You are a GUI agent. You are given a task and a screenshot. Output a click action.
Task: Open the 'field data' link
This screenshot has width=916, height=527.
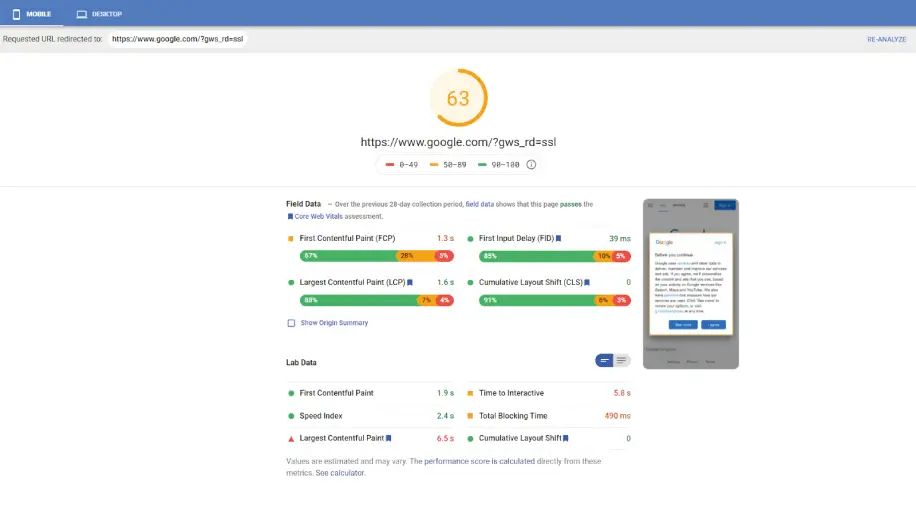click(x=480, y=204)
